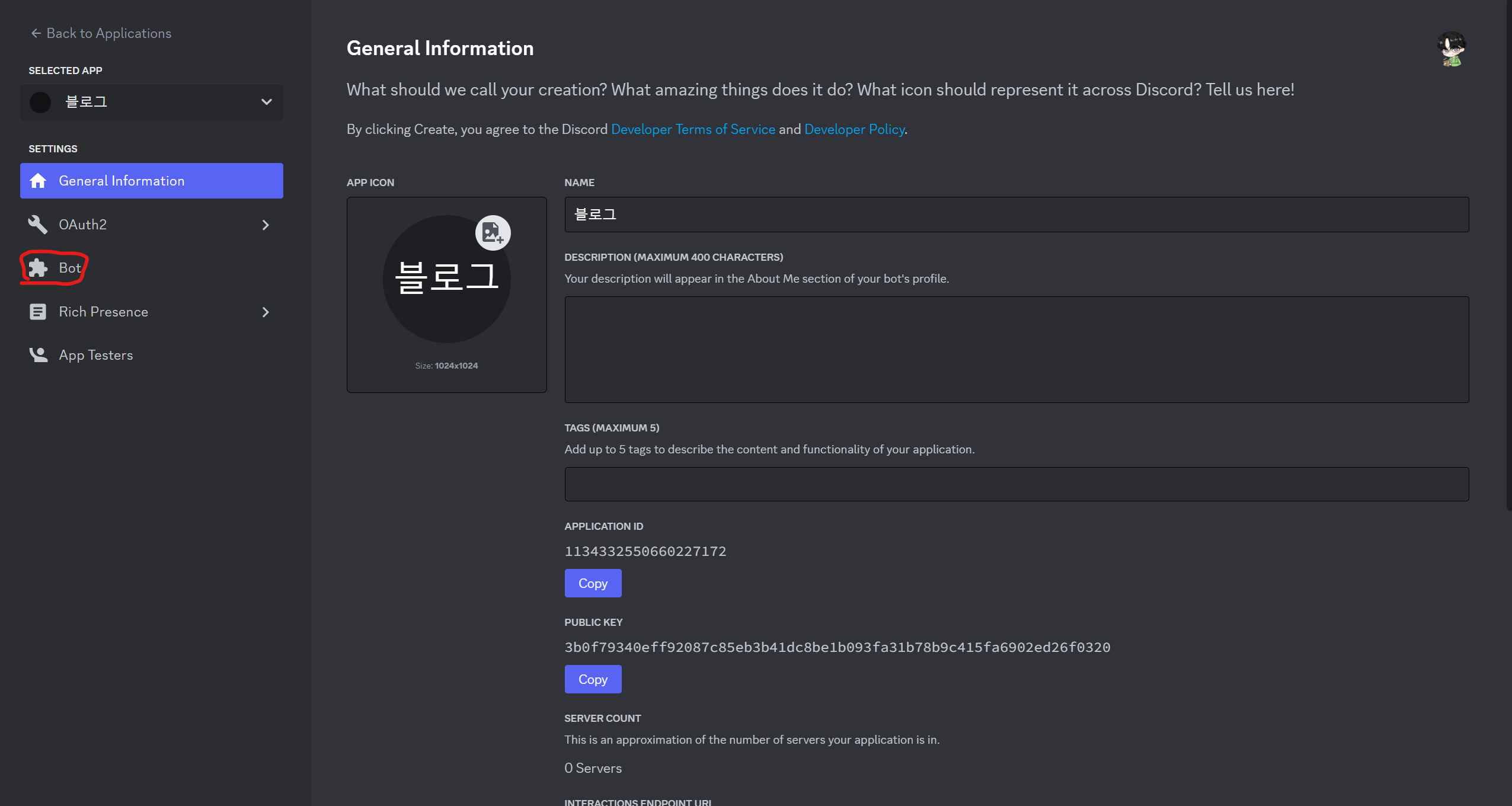The width and height of the screenshot is (1512, 806).
Task: Click the Rich Presence document icon
Action: (38, 312)
